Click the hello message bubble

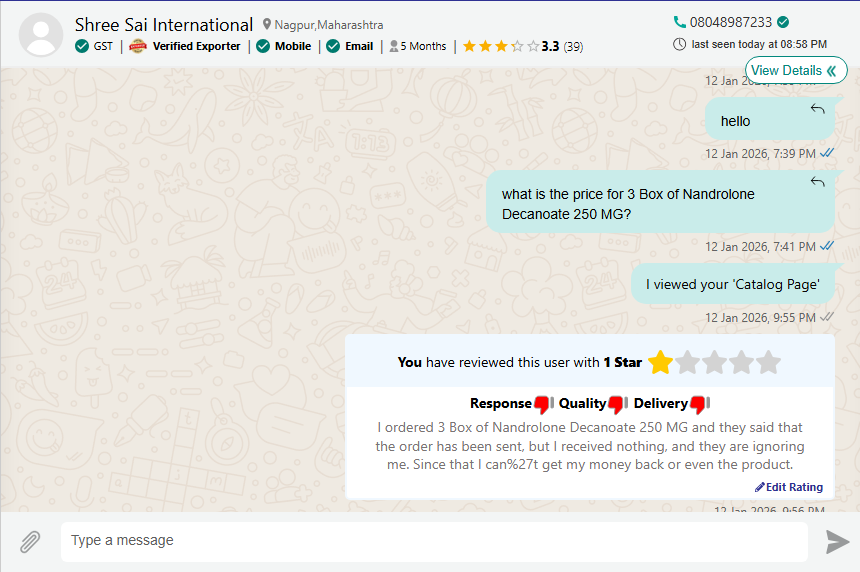click(770, 118)
